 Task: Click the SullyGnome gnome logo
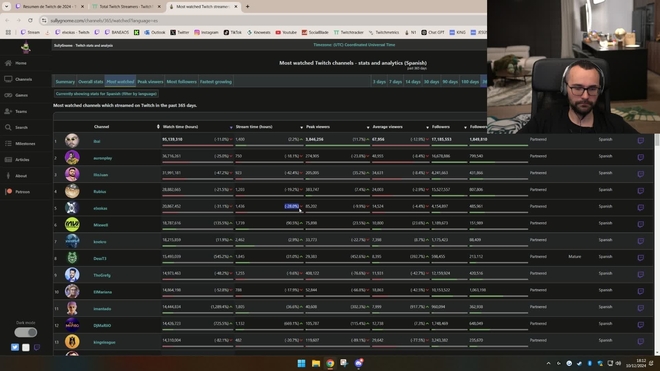26,48
